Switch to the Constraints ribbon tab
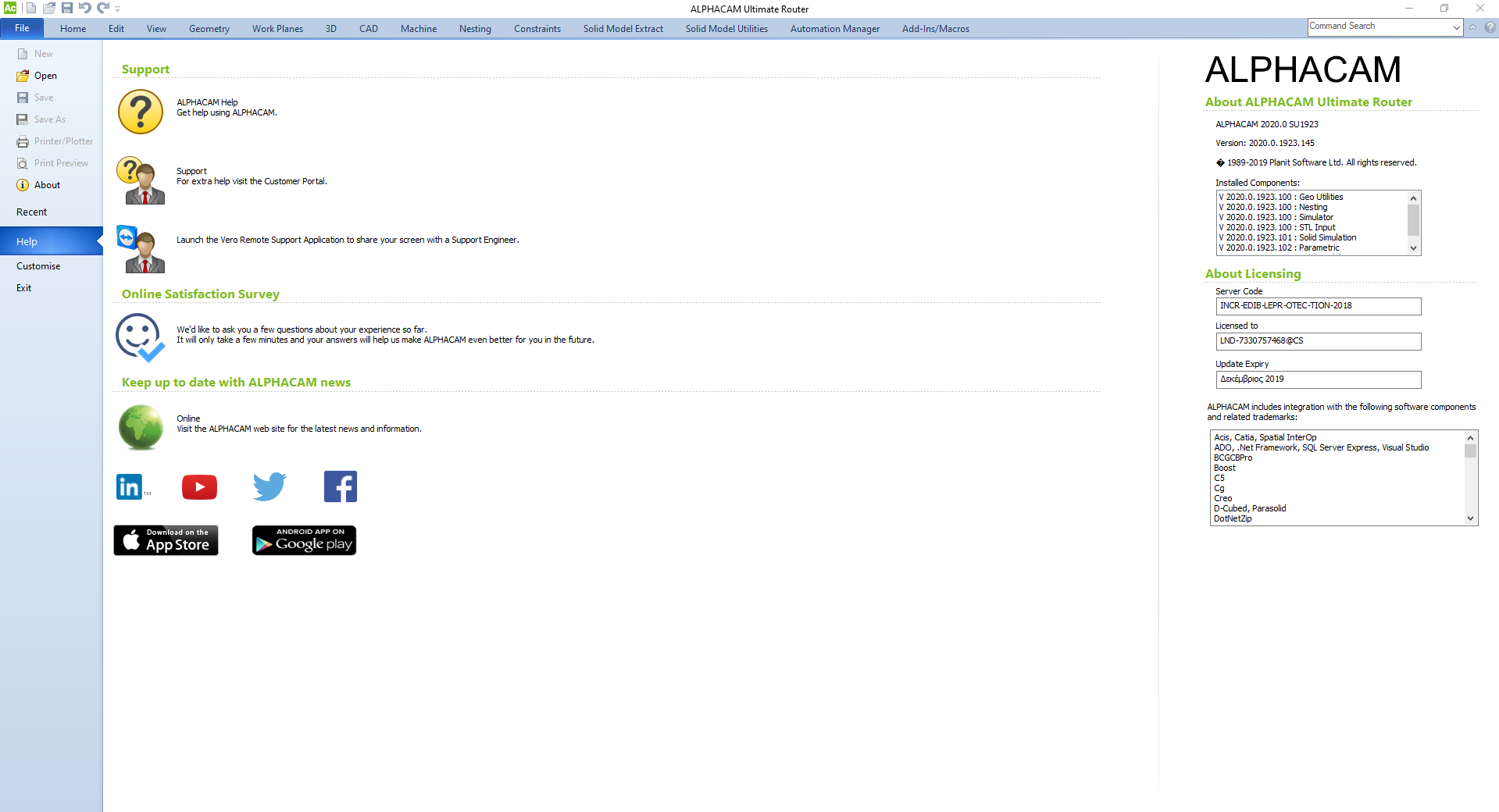This screenshot has height=812, width=1499. [537, 29]
